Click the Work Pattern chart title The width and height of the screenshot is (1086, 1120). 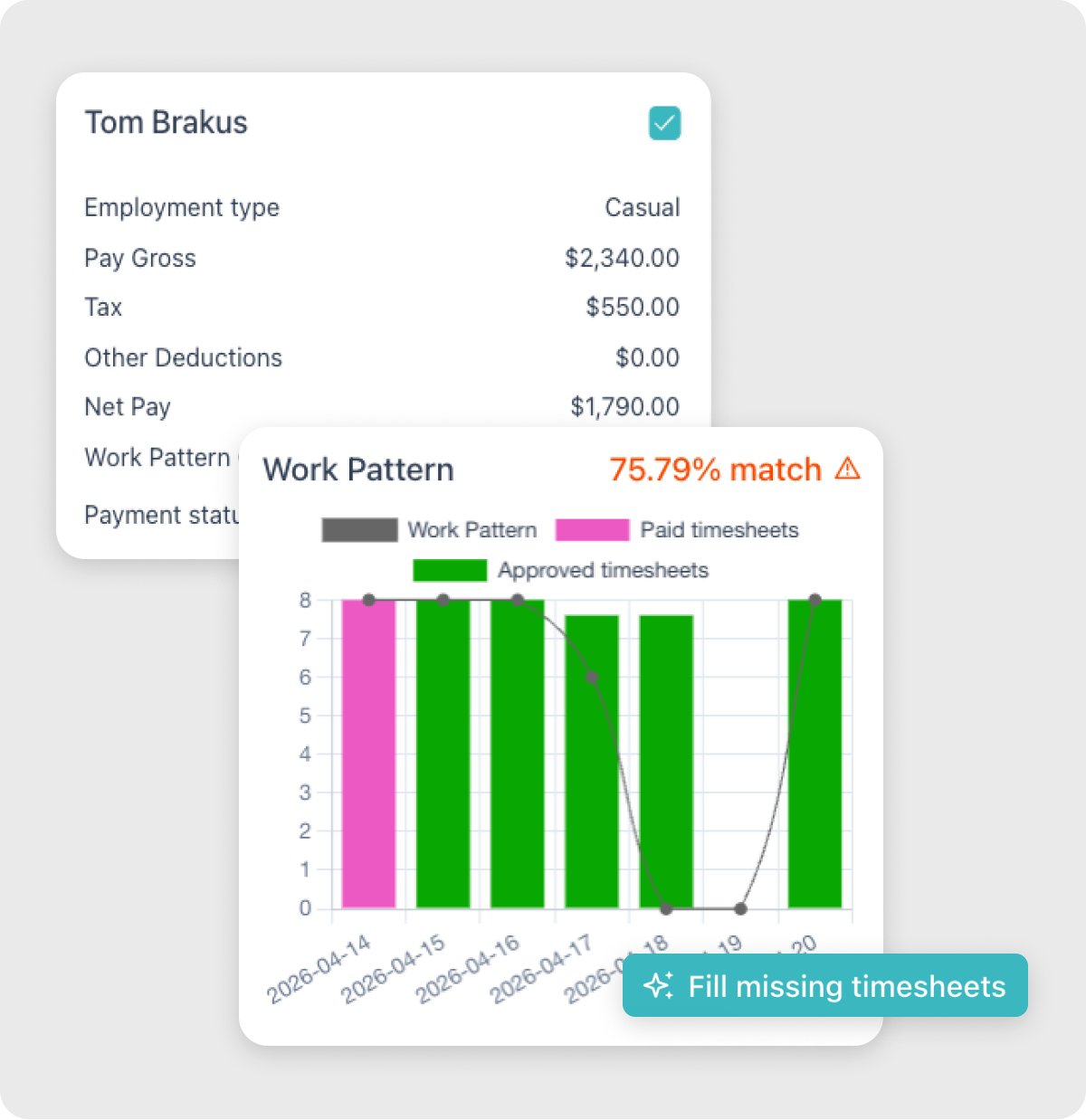[358, 470]
